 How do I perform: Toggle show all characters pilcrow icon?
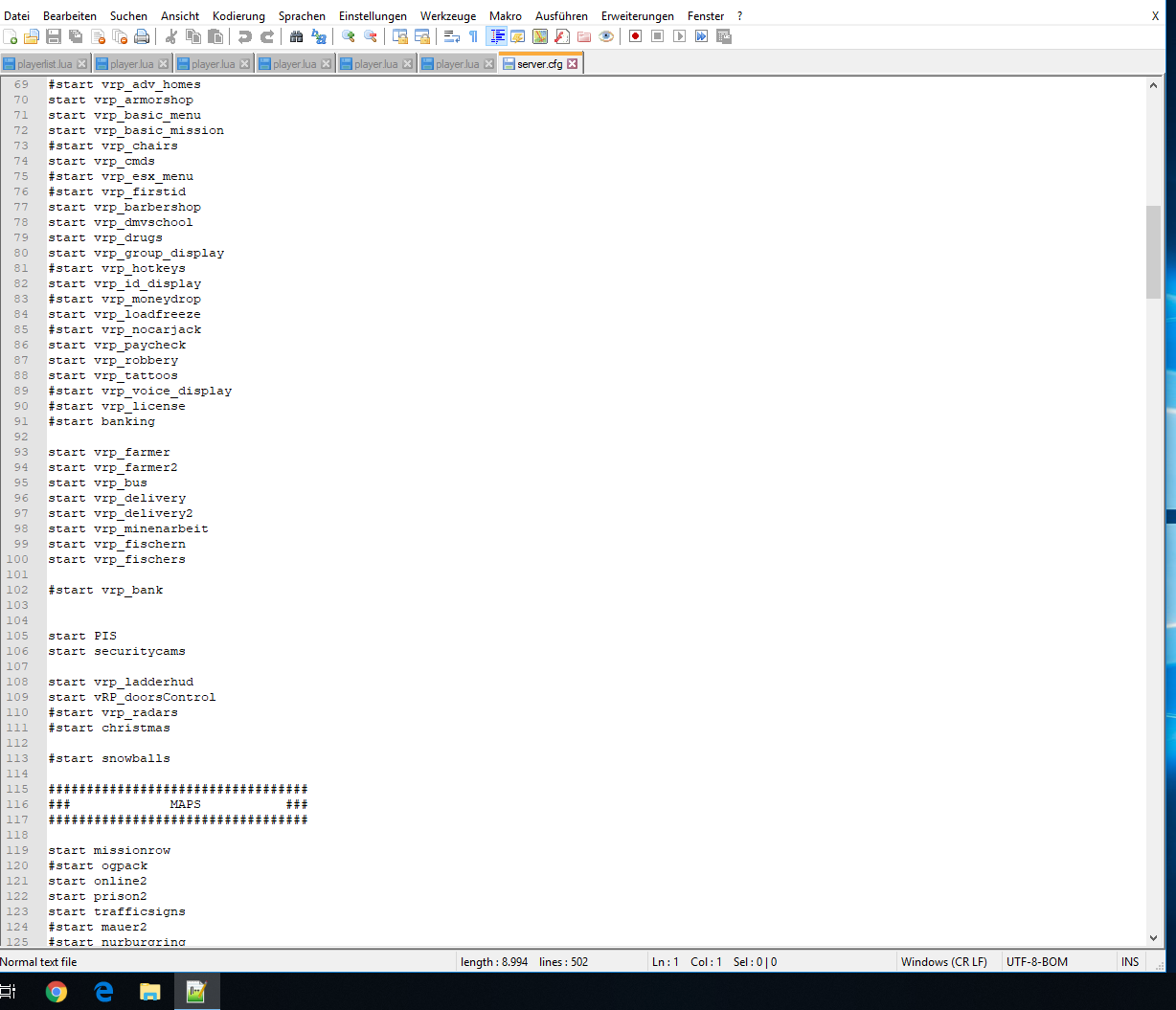click(x=474, y=36)
